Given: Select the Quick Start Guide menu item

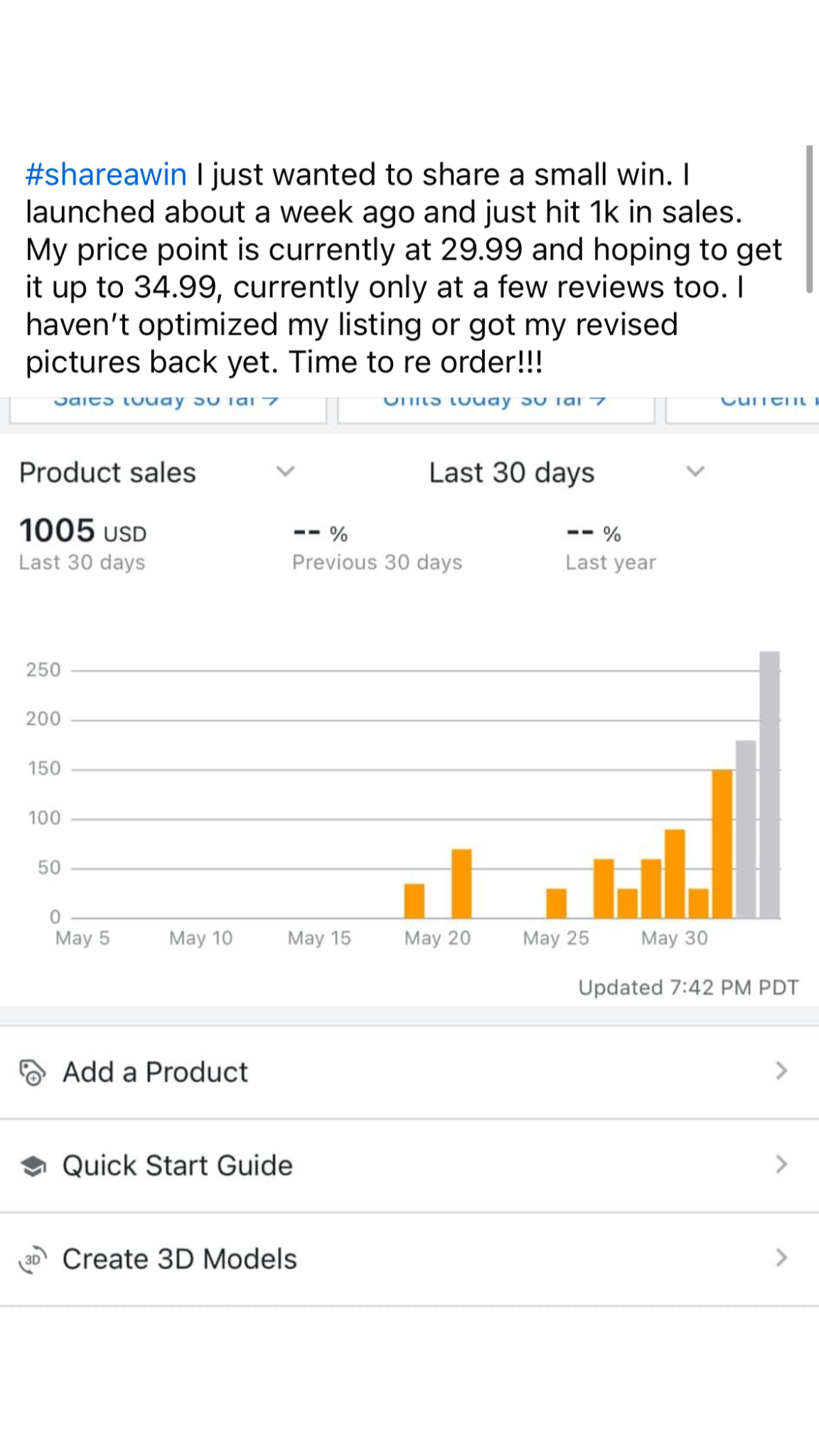Looking at the screenshot, I should click(178, 1166).
